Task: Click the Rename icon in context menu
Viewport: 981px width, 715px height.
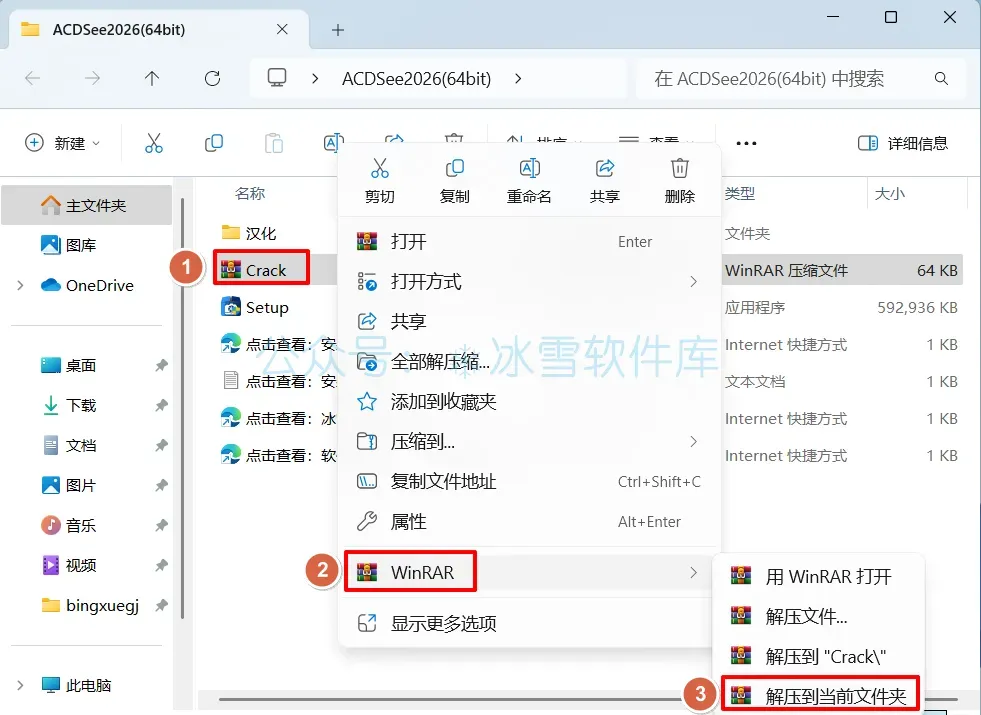Action: click(x=529, y=168)
